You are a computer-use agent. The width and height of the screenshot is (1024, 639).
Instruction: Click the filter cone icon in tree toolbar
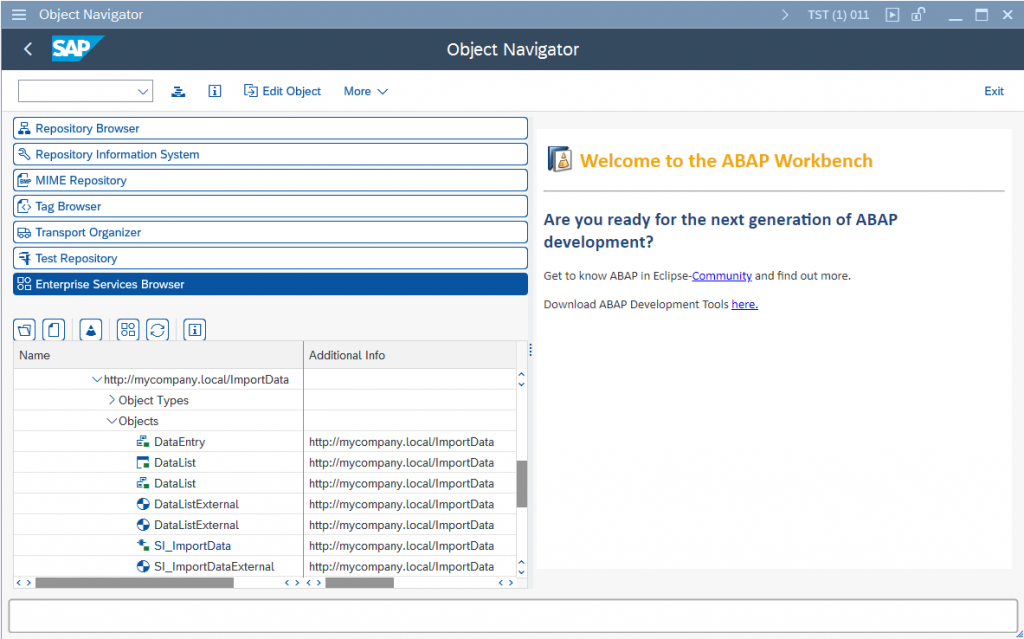[x=91, y=329]
